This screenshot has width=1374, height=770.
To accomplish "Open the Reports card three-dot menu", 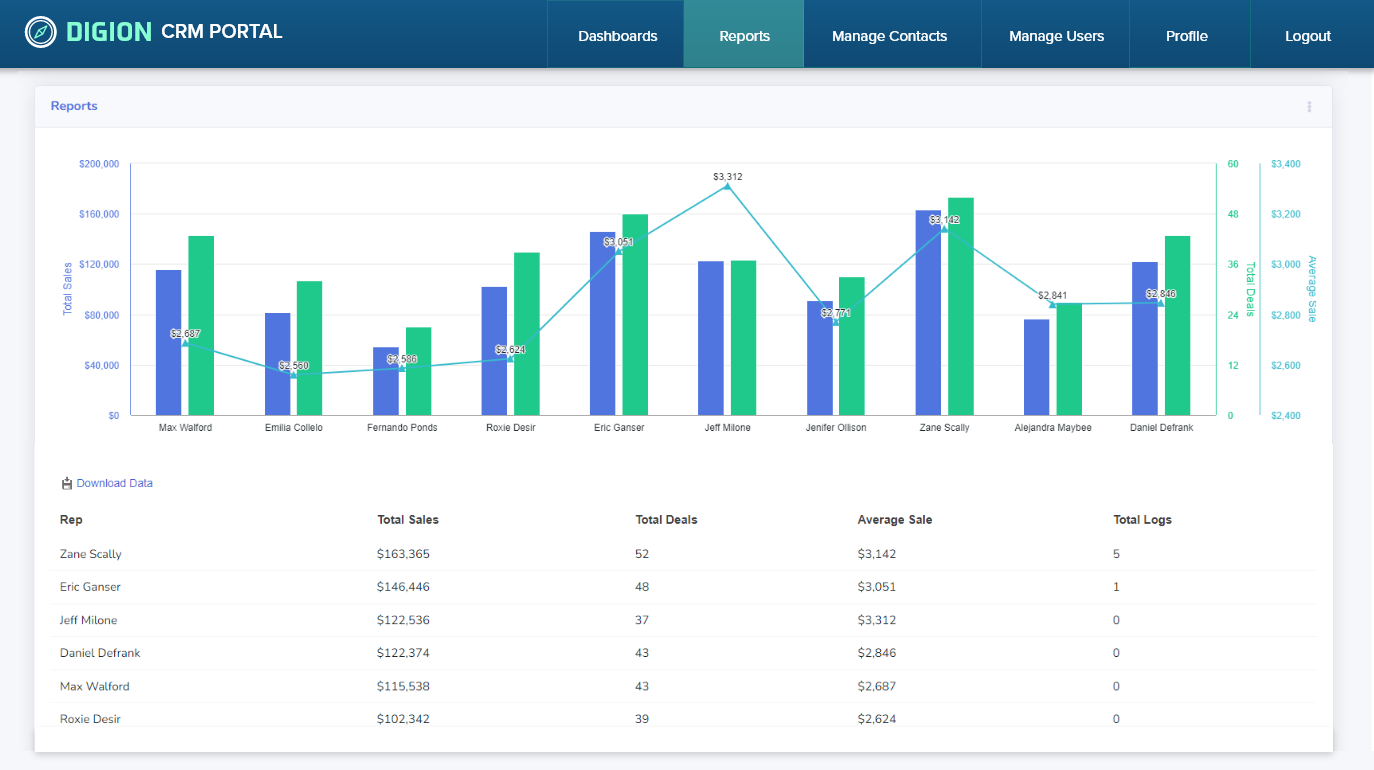I will 1308,105.
